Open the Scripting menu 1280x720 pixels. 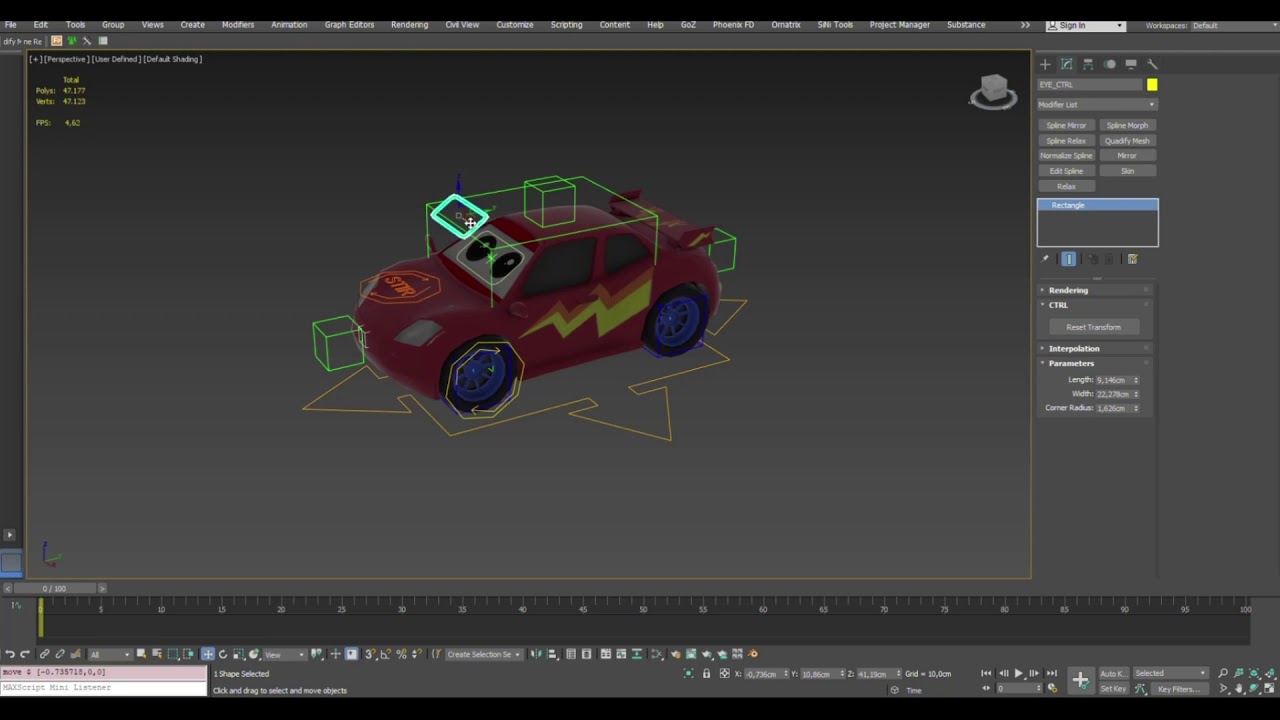click(566, 25)
